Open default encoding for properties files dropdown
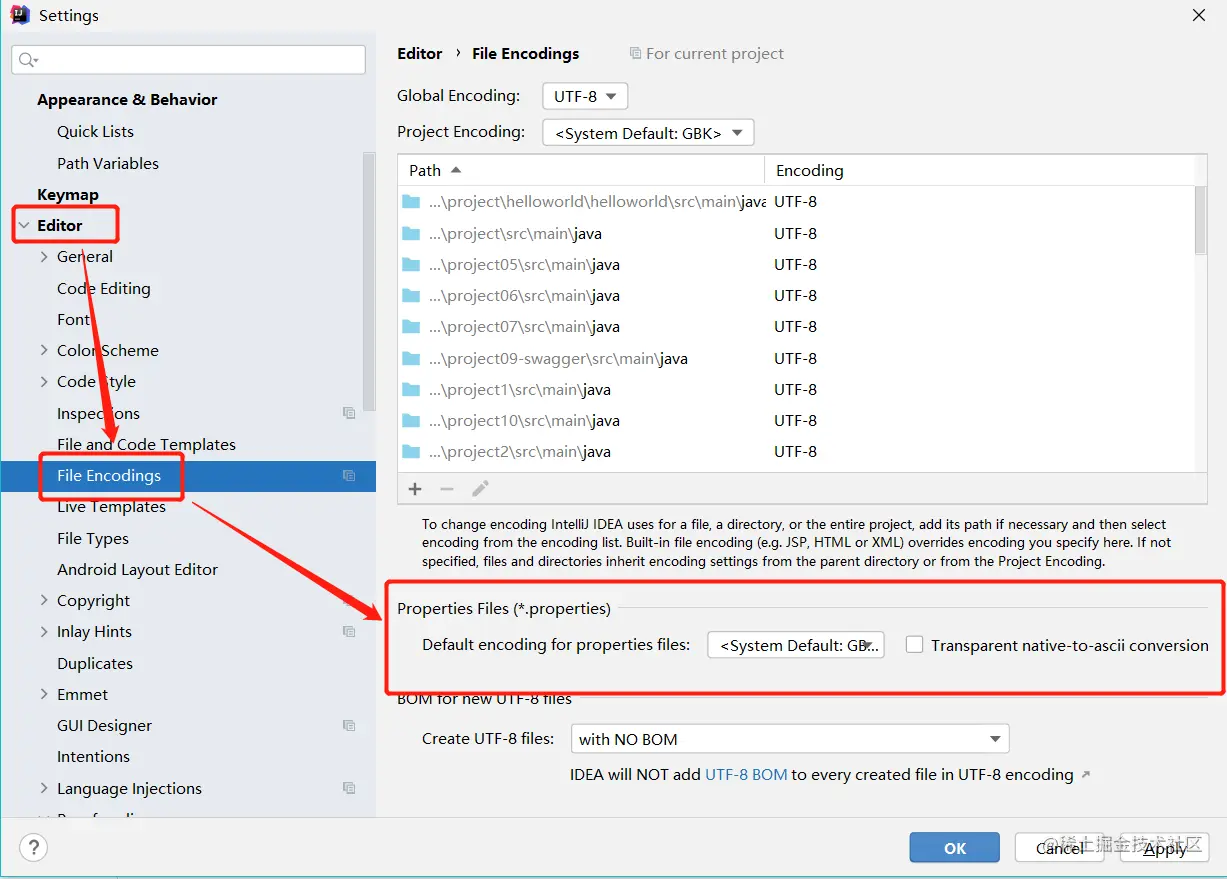1227x879 pixels. coord(796,645)
